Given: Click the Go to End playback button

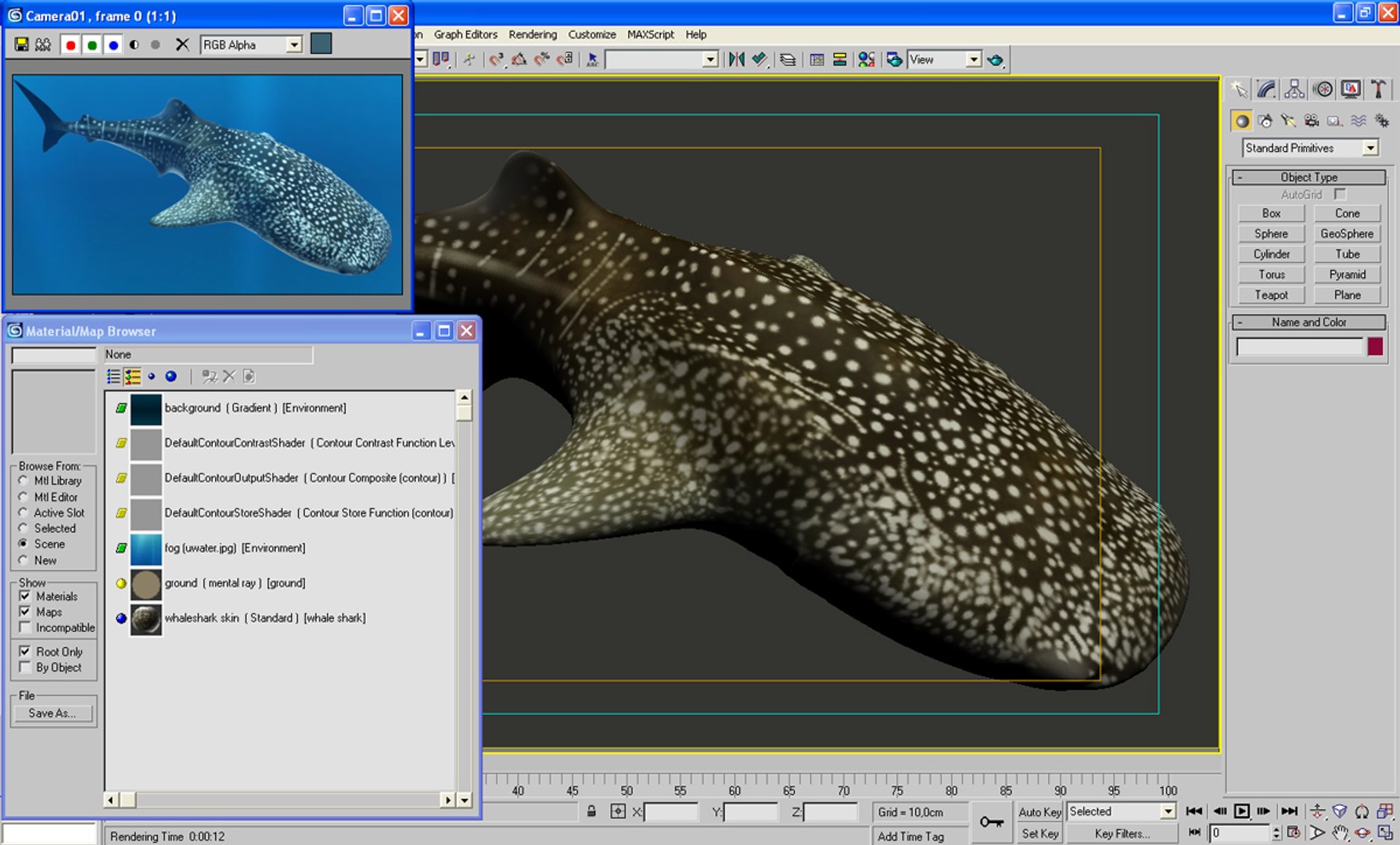Looking at the screenshot, I should coord(1290,811).
